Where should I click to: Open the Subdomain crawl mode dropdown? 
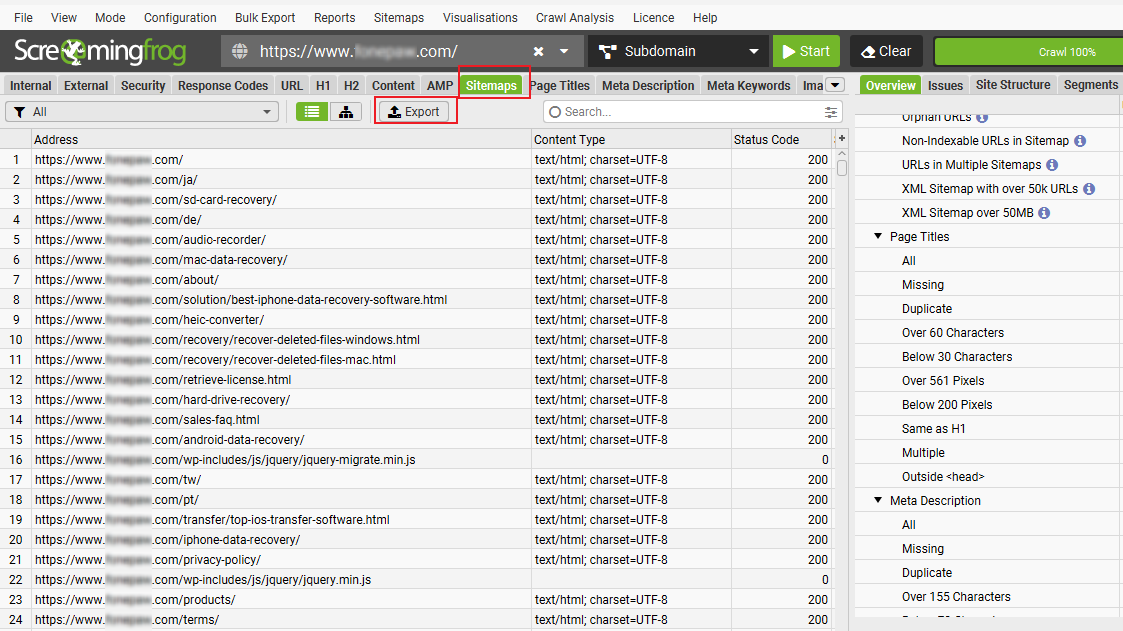click(x=679, y=51)
